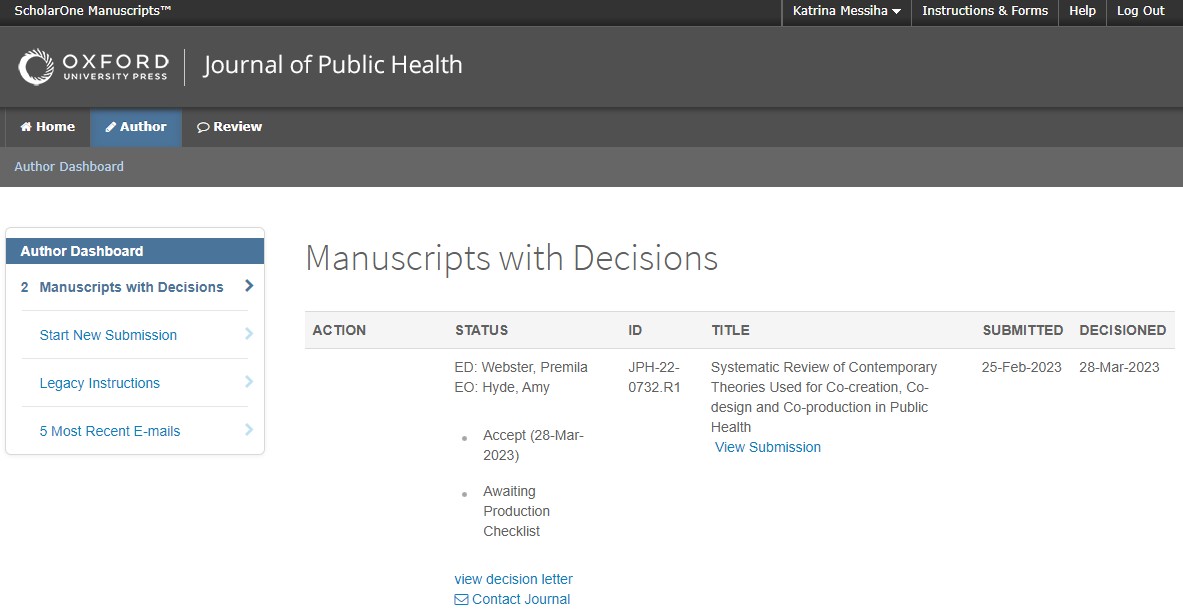The width and height of the screenshot is (1183, 616).
Task: Click 'ED: Webster, Premila' text
Action: coord(521,368)
